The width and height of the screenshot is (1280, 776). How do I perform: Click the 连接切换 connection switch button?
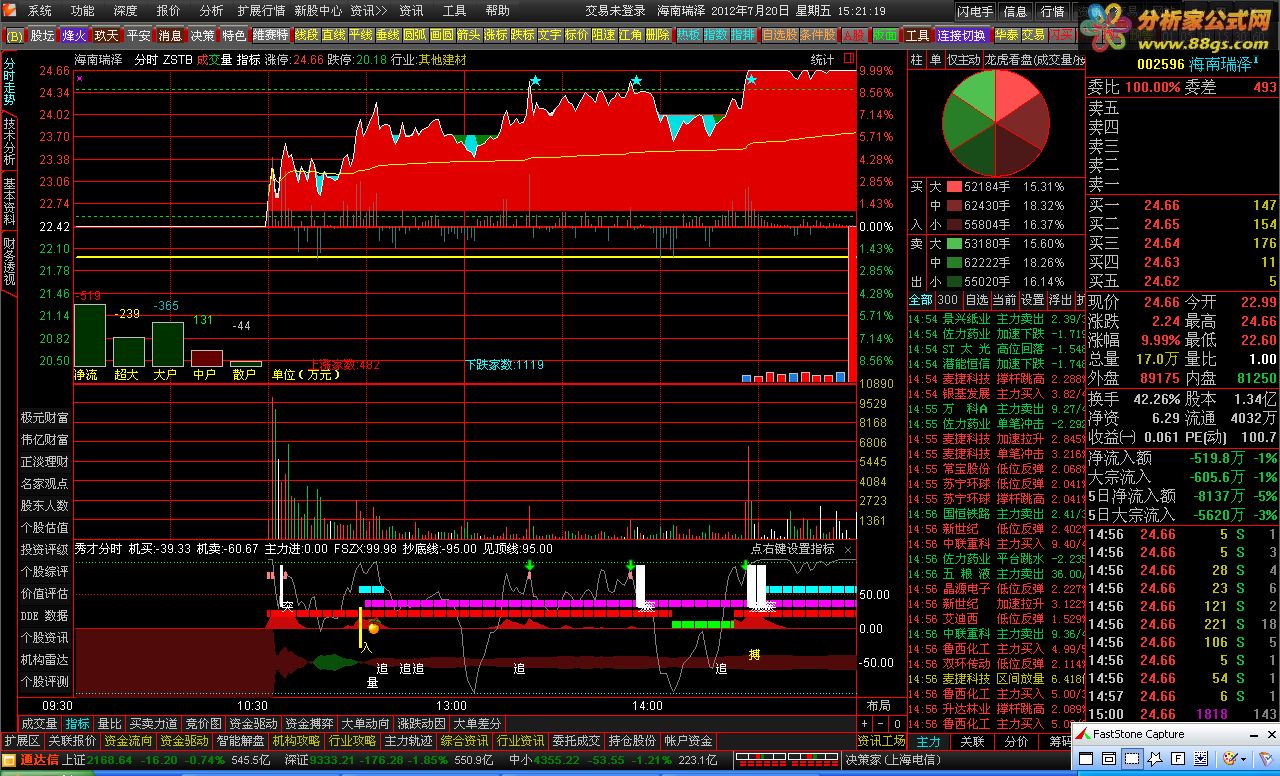click(961, 35)
